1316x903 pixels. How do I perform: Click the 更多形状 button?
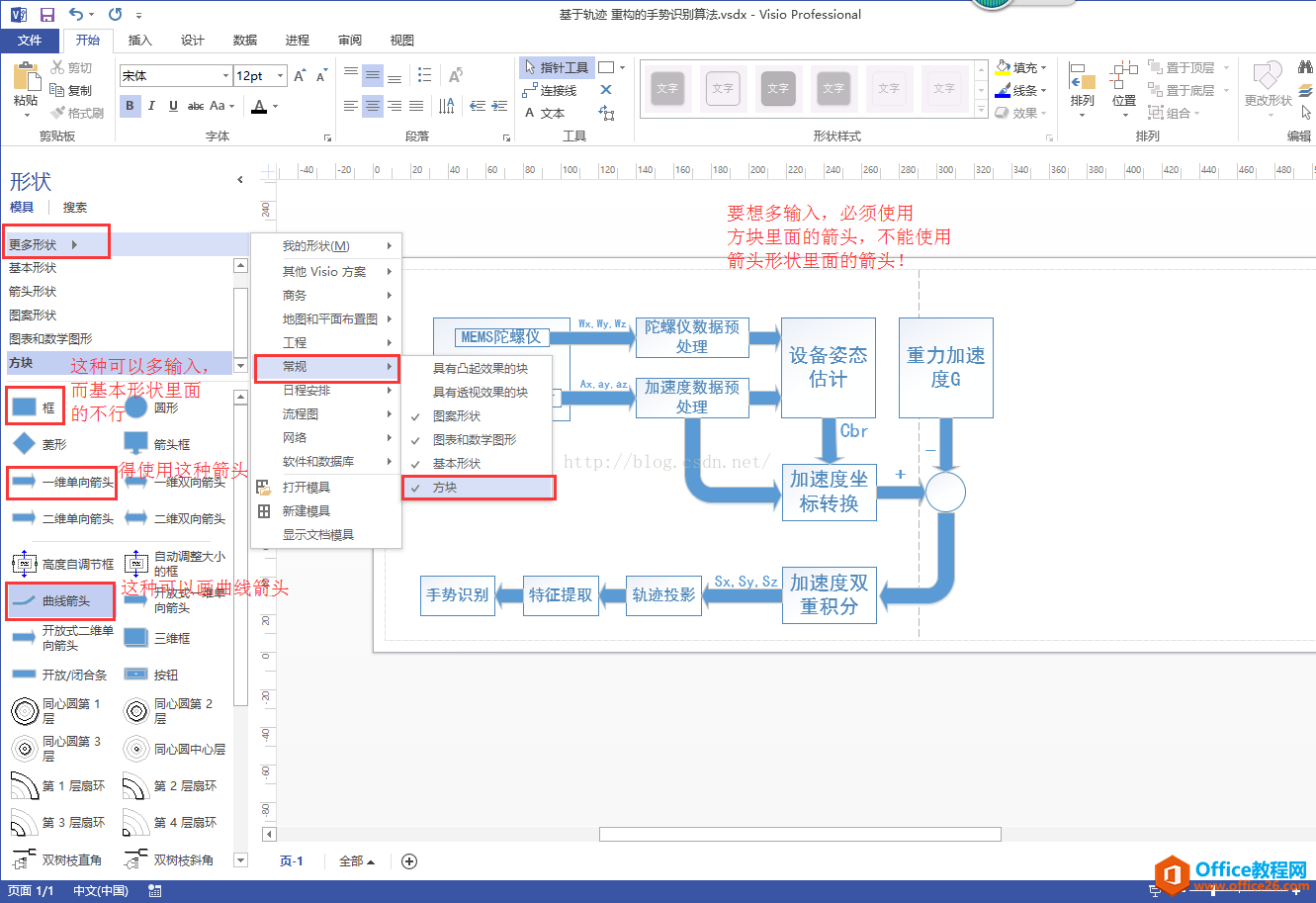tap(44, 244)
